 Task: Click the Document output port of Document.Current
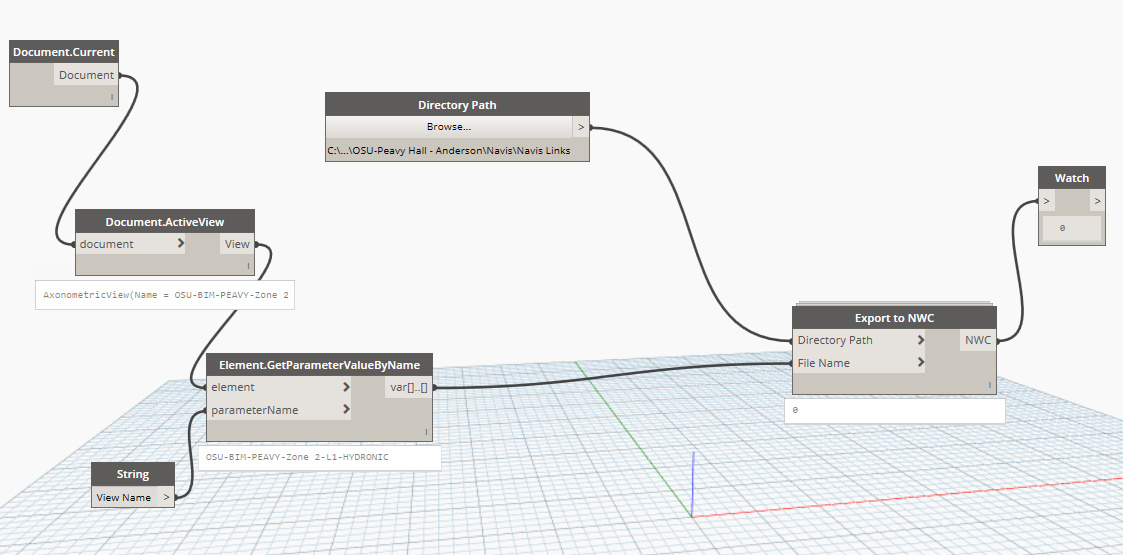pos(86,75)
